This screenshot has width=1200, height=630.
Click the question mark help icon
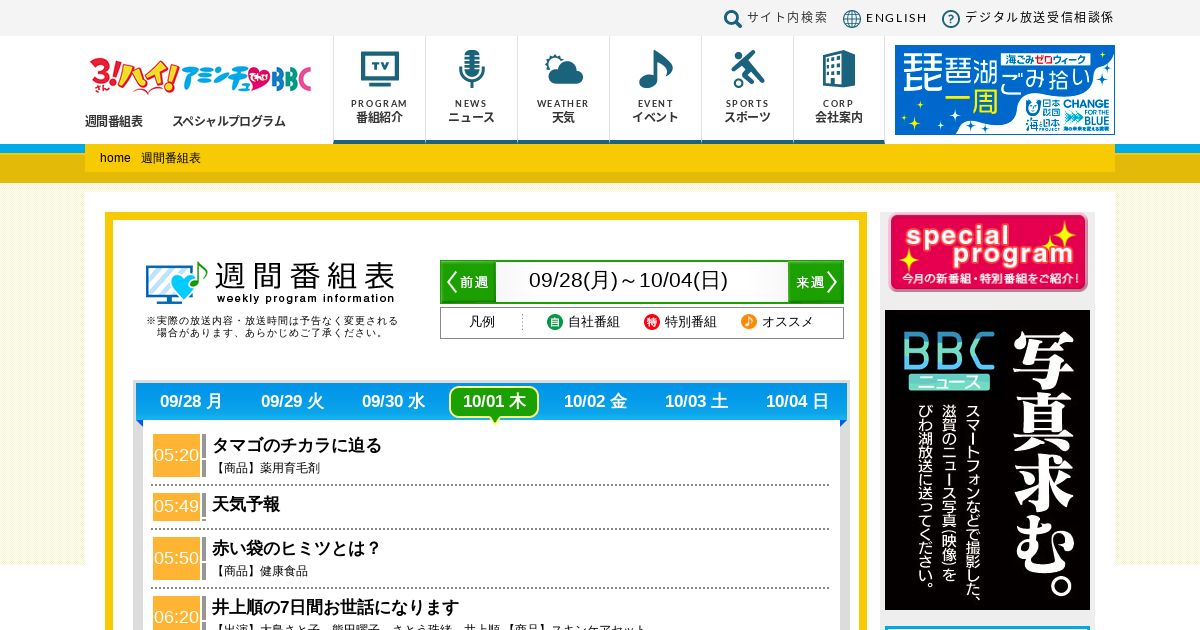[951, 19]
